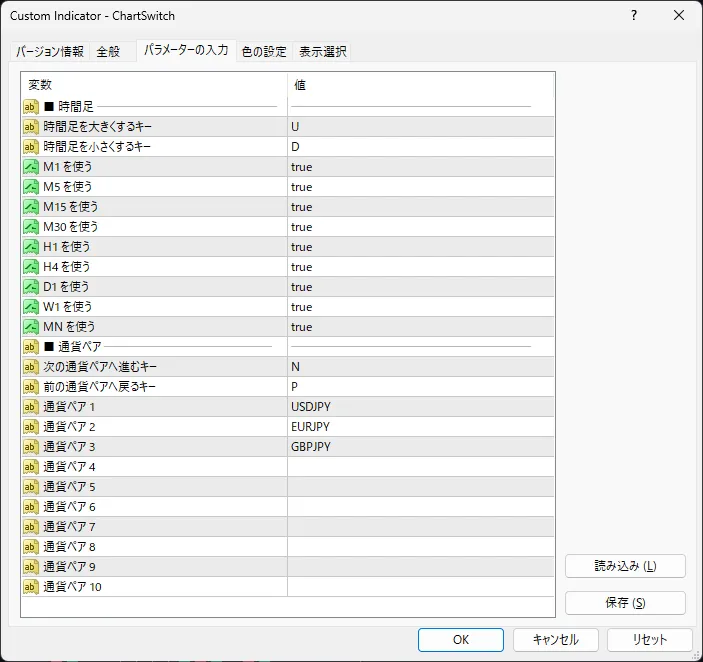Select the true value for M30 を使う
The width and height of the screenshot is (703, 662).
pos(302,227)
